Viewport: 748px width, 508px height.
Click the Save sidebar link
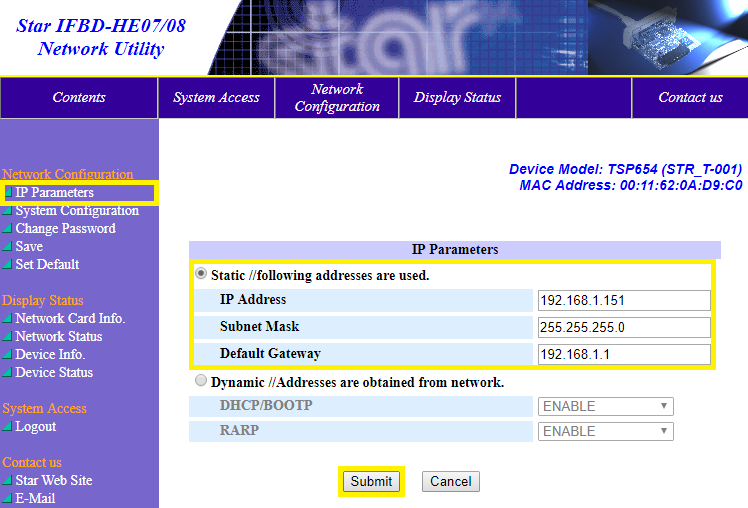coord(29,247)
